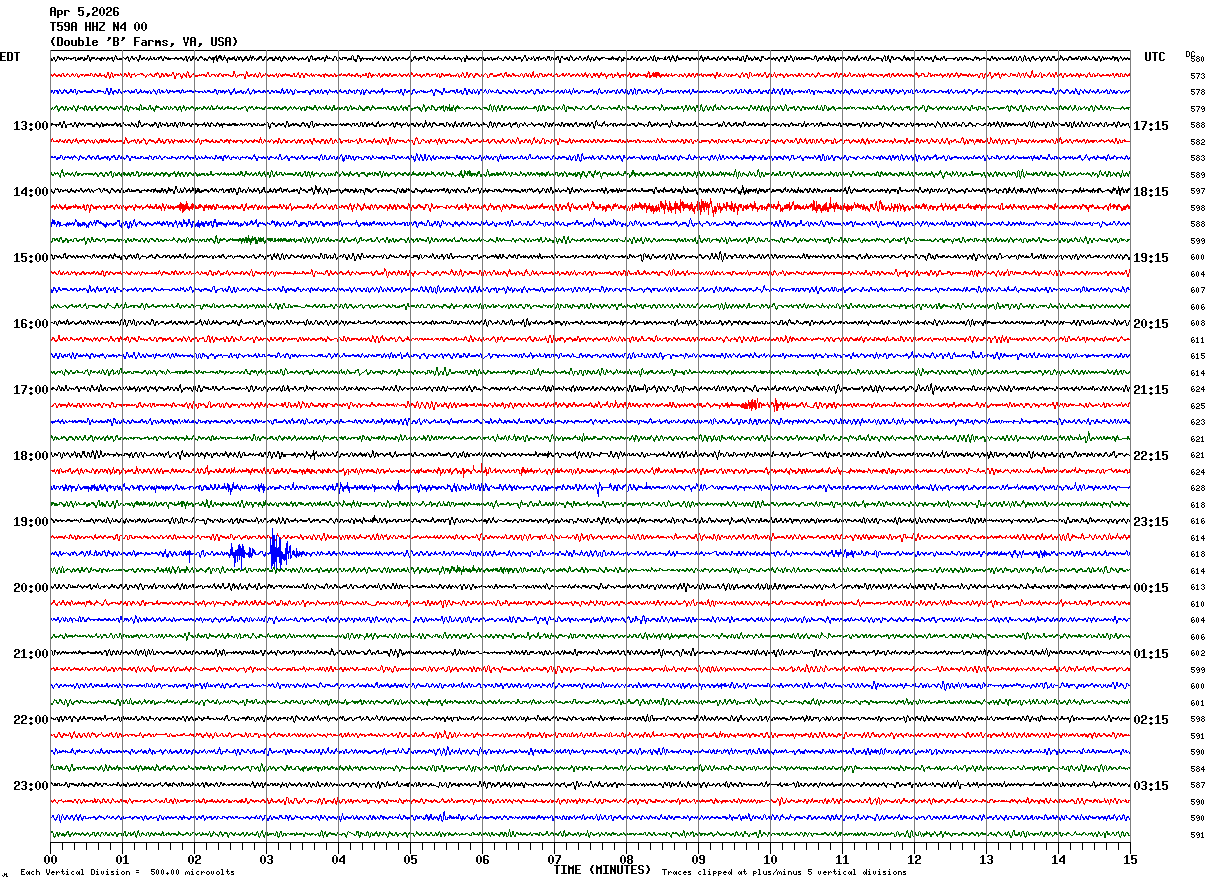Screen dimensions: 1210x886
Task: Click the DC offset value 625
Action: click(x=1197, y=406)
